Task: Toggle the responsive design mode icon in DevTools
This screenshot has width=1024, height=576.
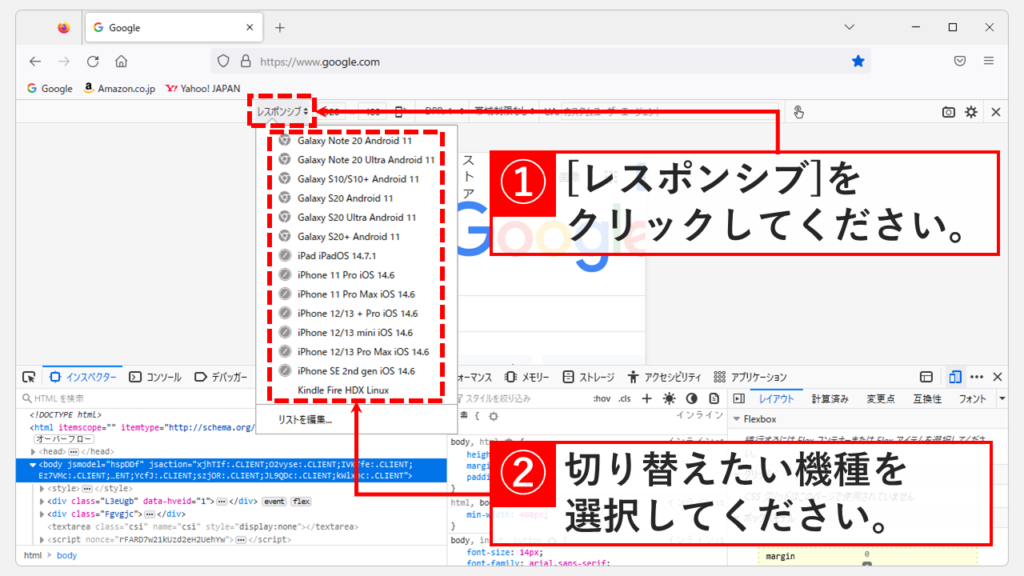Action: click(x=955, y=377)
